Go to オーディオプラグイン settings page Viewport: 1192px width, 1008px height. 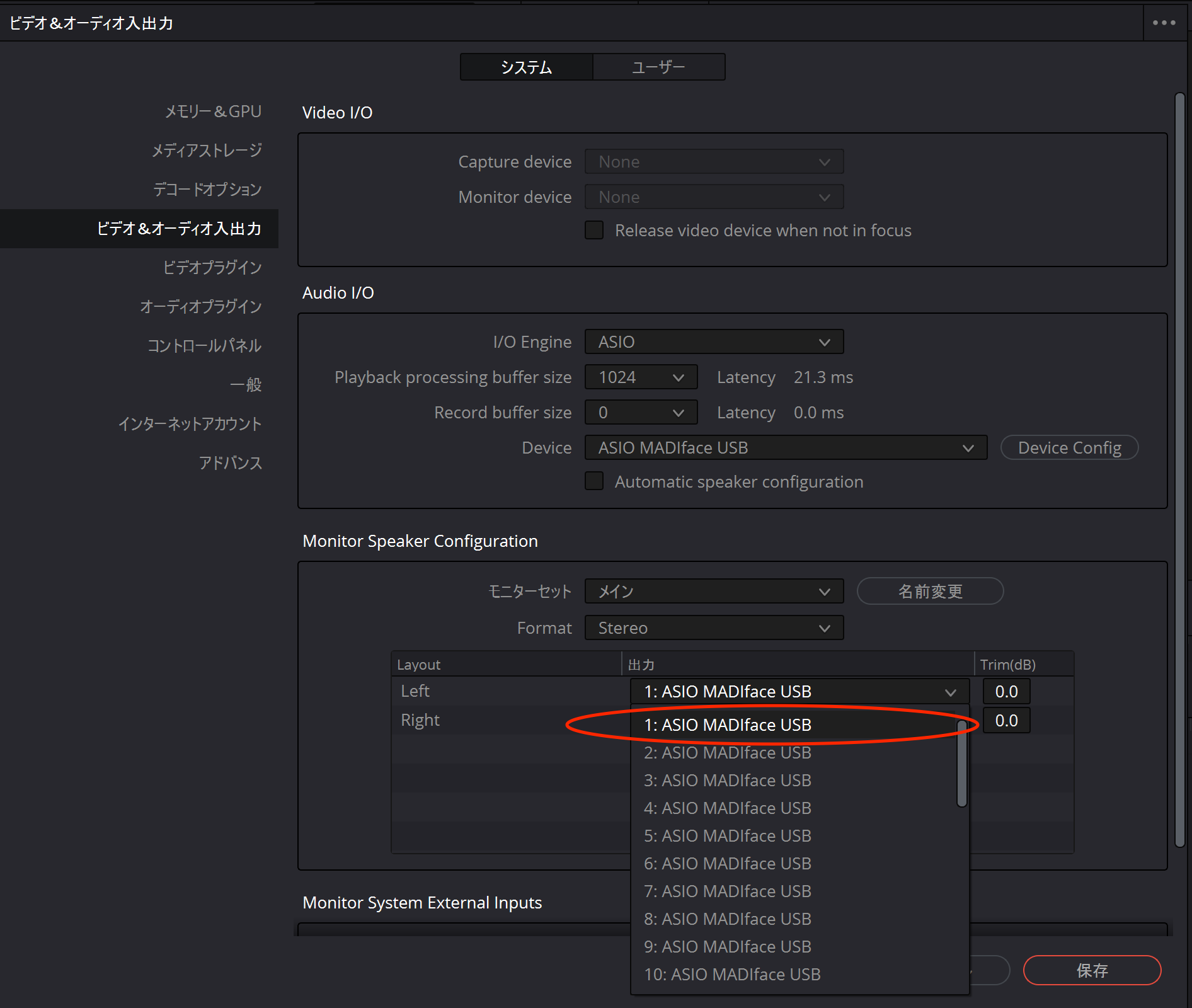tap(200, 306)
